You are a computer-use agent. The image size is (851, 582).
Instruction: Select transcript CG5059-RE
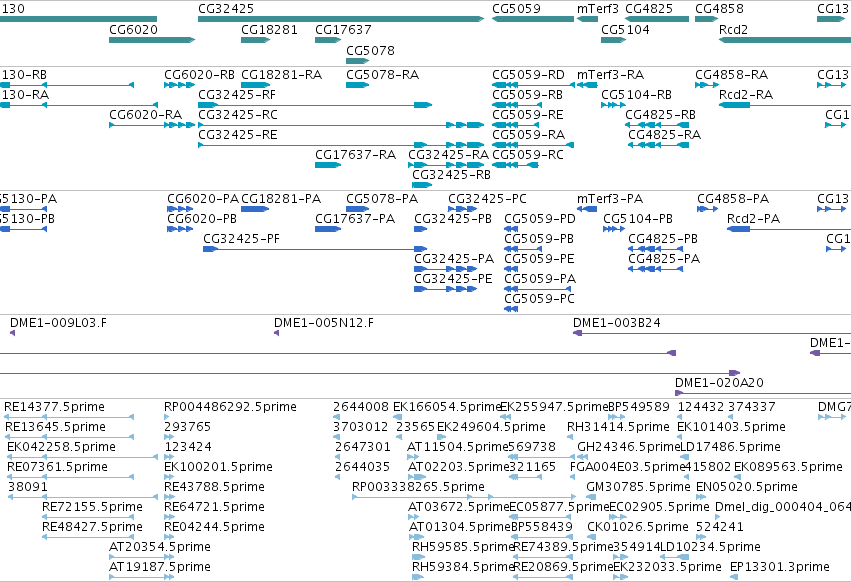pos(528,115)
